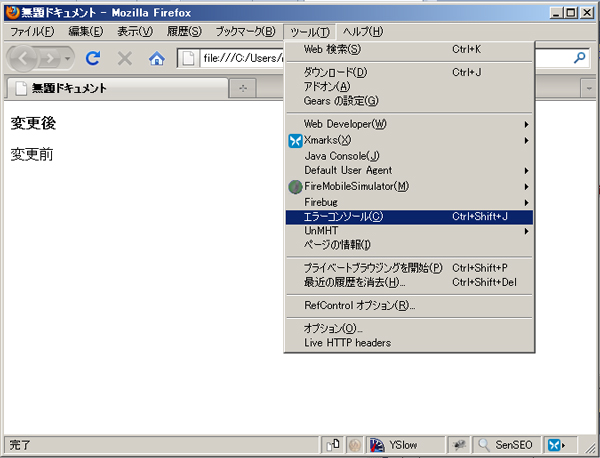Expand Web Developer(W) submenu arrow
Viewport: 600px width, 458px height.
point(527,124)
